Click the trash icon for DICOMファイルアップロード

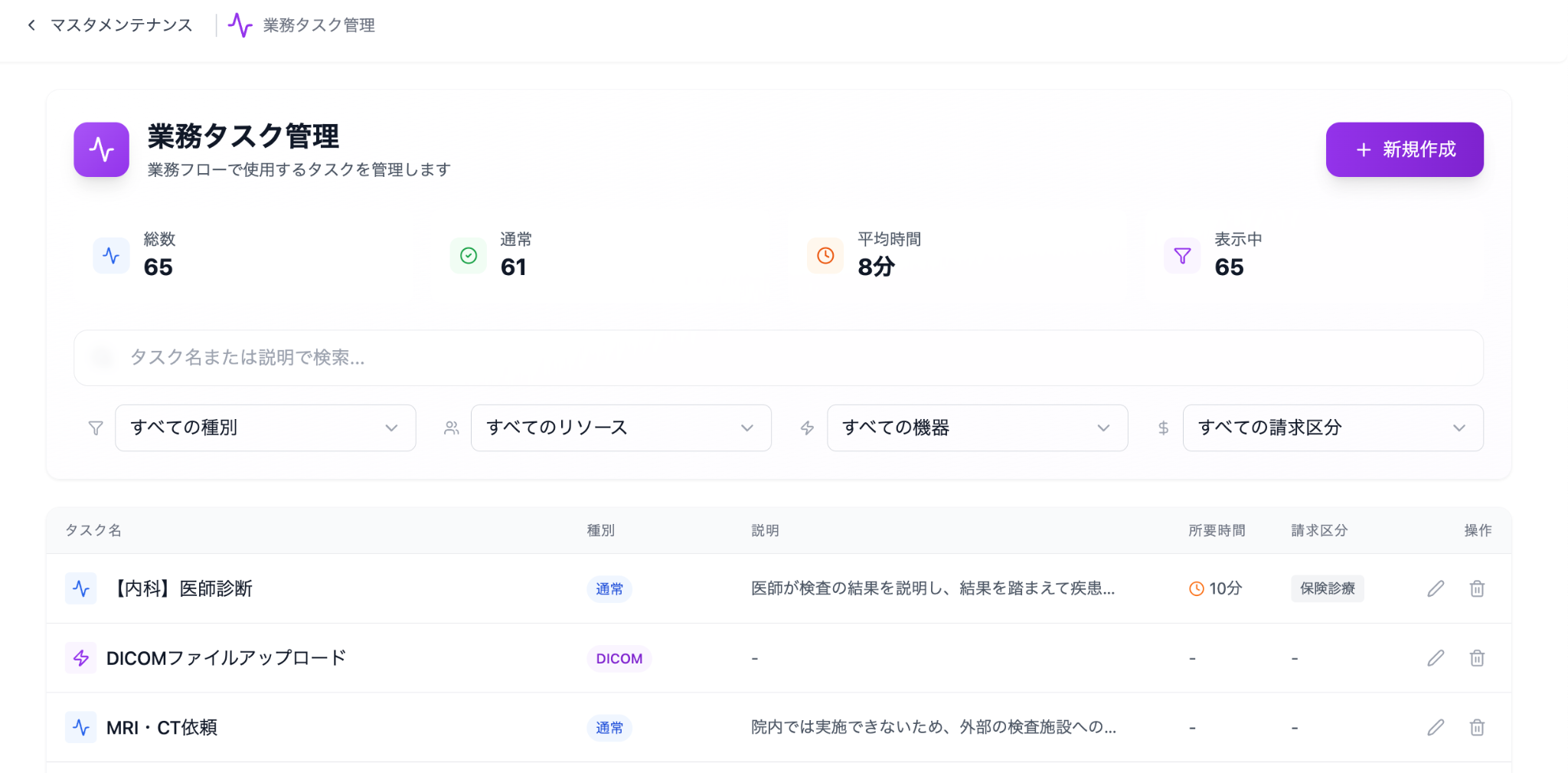tap(1477, 657)
